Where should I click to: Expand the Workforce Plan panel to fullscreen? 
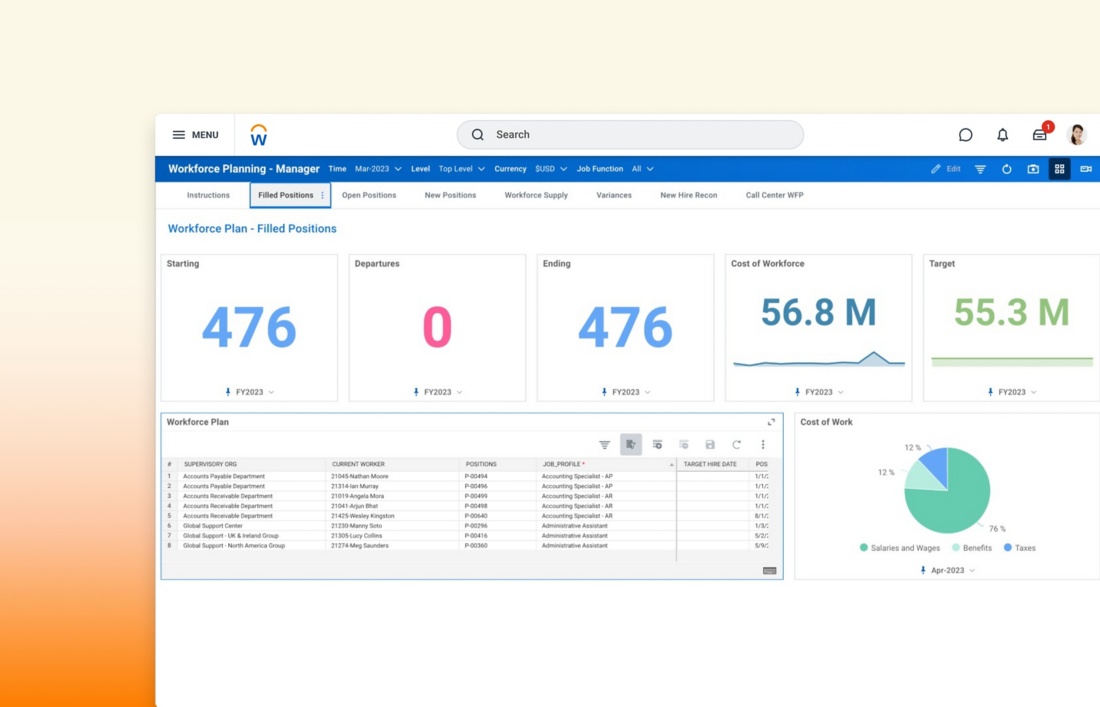[771, 422]
